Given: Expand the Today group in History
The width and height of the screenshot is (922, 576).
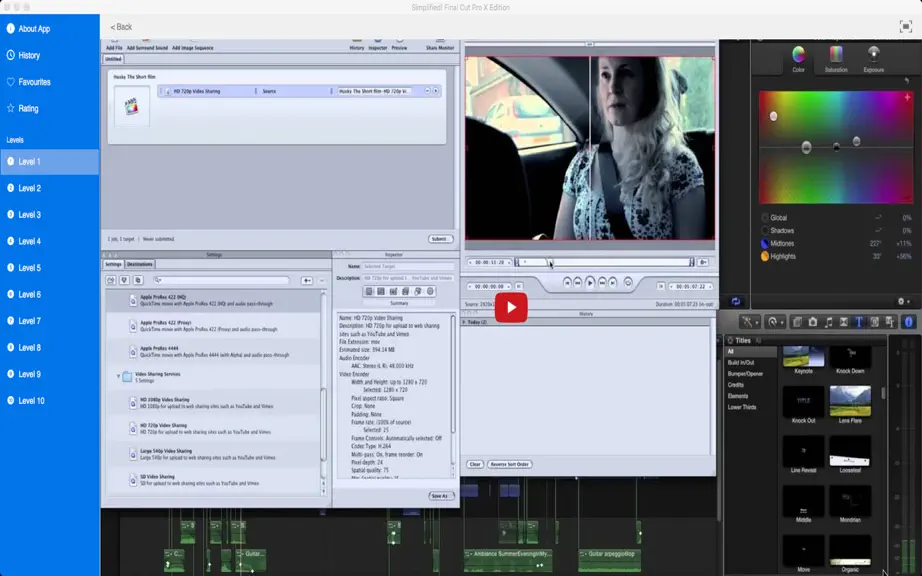Looking at the screenshot, I should (465, 322).
